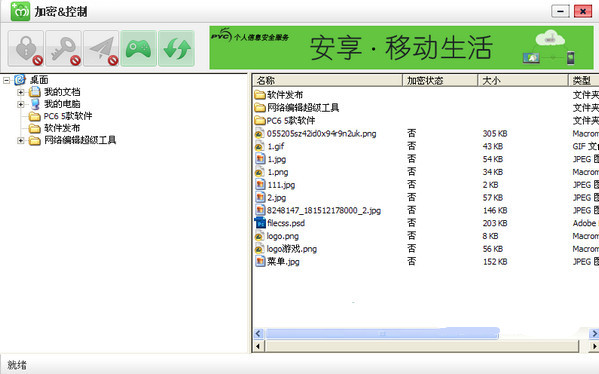Image resolution: width=599 pixels, height=374 pixels.
Task: Click the cloud devices banner graphic
Action: pyautogui.click(x=549, y=47)
